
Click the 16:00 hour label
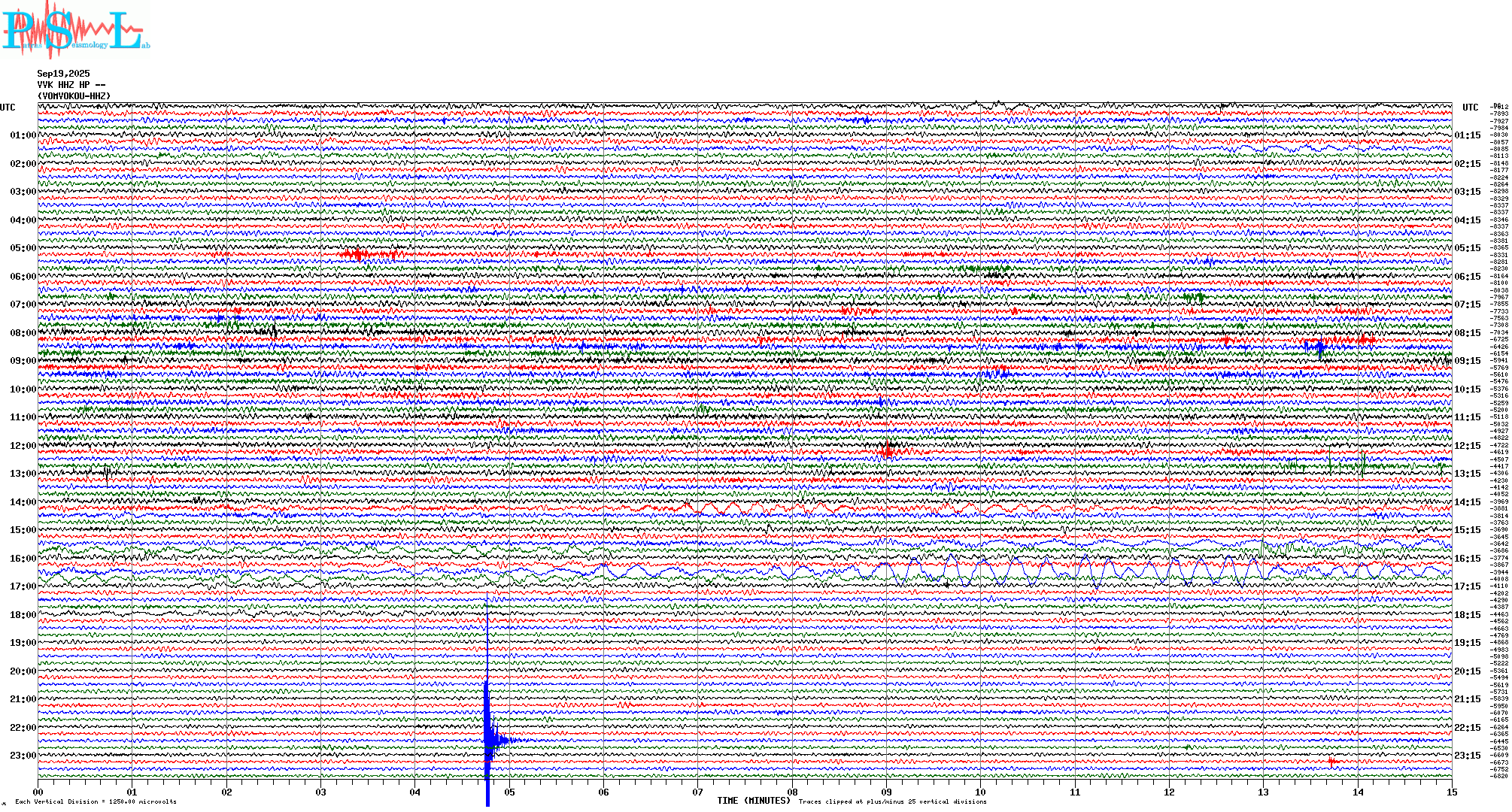(x=23, y=559)
